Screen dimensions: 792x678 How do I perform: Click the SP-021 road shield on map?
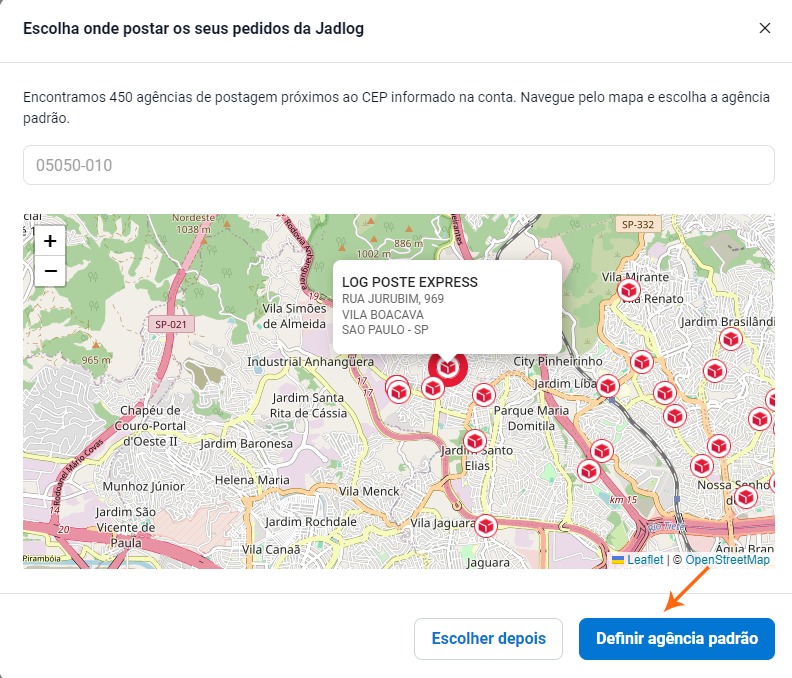point(171,324)
